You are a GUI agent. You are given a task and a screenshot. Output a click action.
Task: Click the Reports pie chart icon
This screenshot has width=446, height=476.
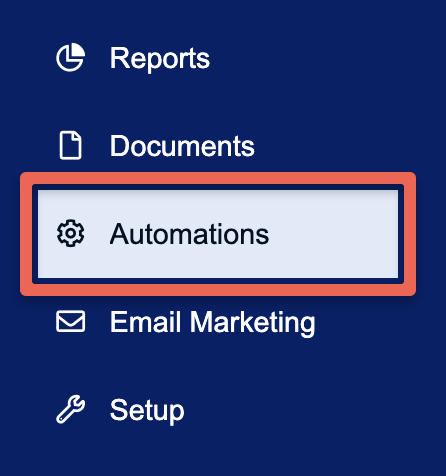point(70,57)
